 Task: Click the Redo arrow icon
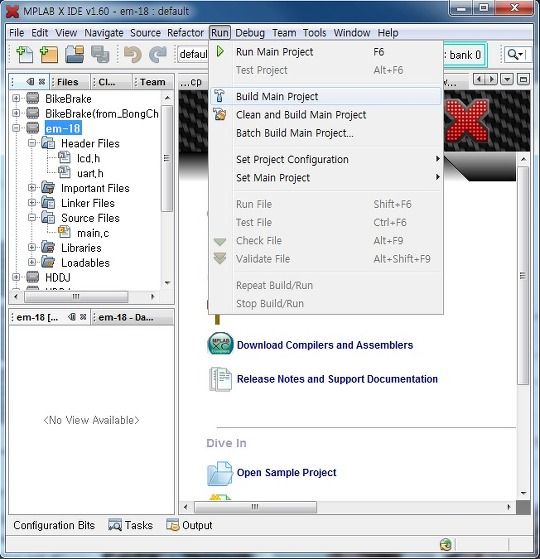tap(158, 55)
